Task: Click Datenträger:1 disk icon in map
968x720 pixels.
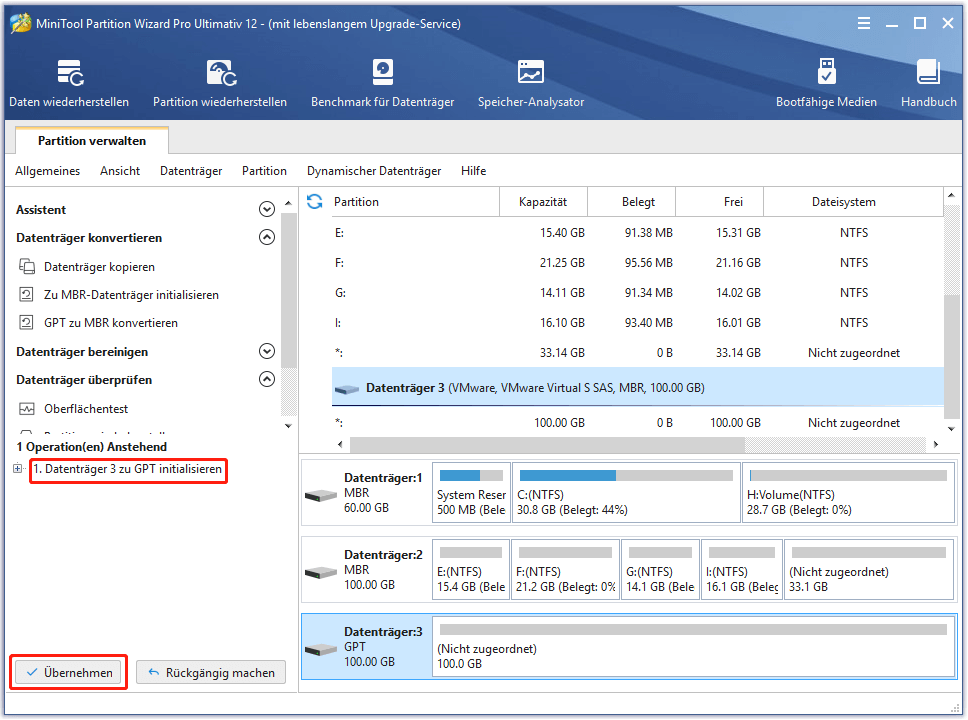Action: click(321, 495)
